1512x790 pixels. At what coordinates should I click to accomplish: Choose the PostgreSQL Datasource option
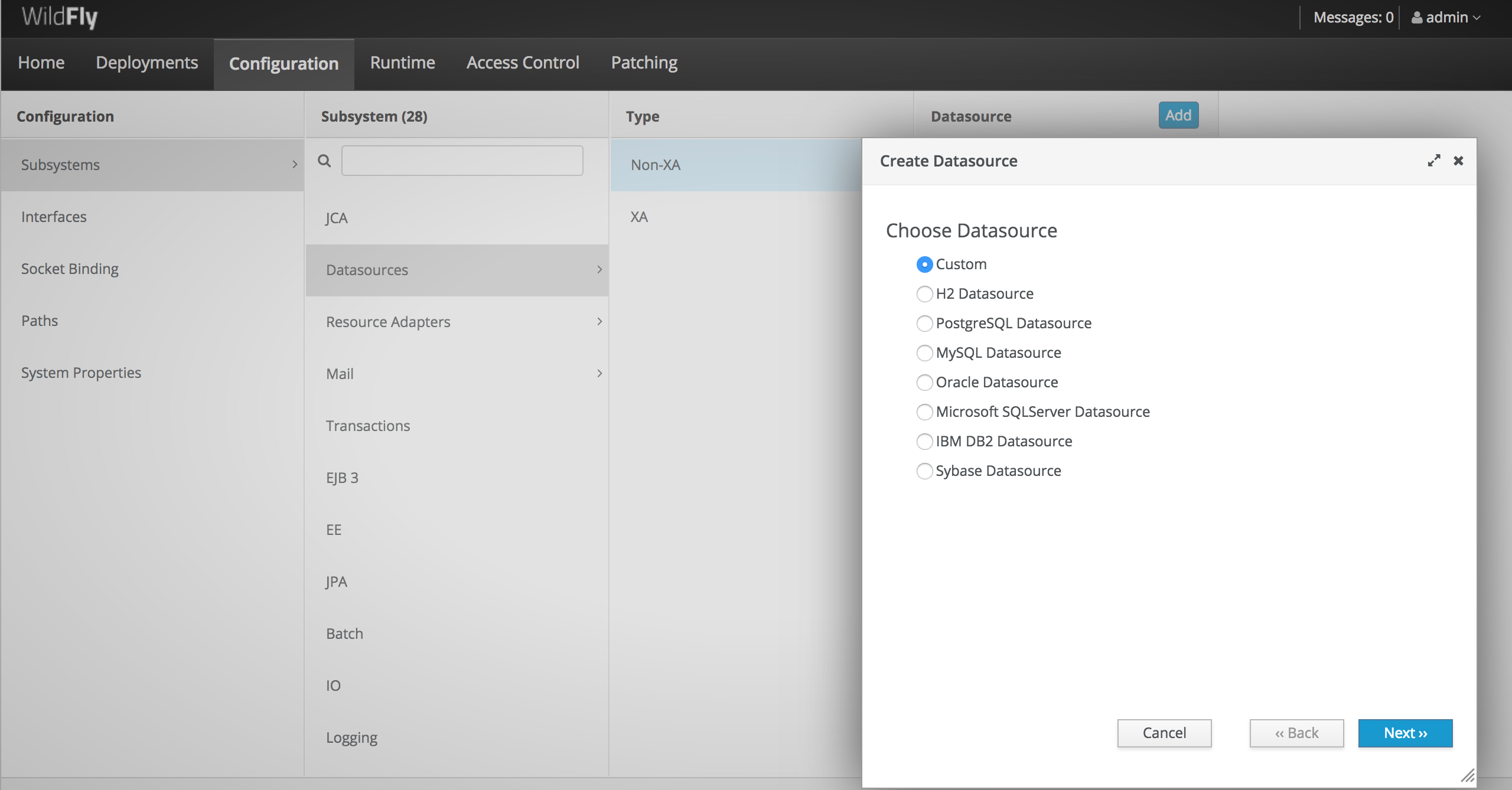(924, 324)
